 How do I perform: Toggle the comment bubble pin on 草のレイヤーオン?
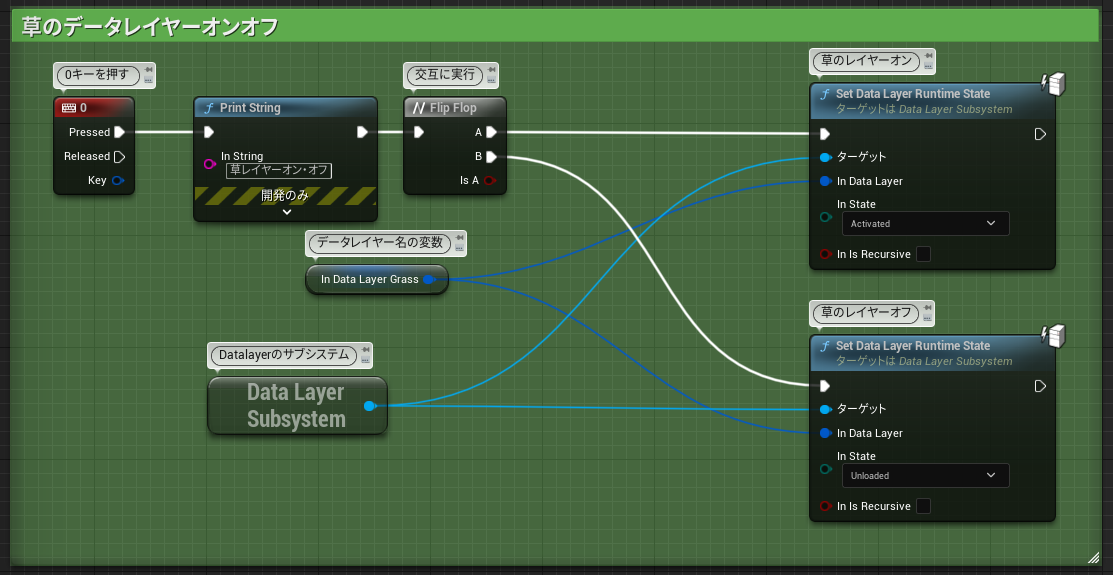point(928,56)
